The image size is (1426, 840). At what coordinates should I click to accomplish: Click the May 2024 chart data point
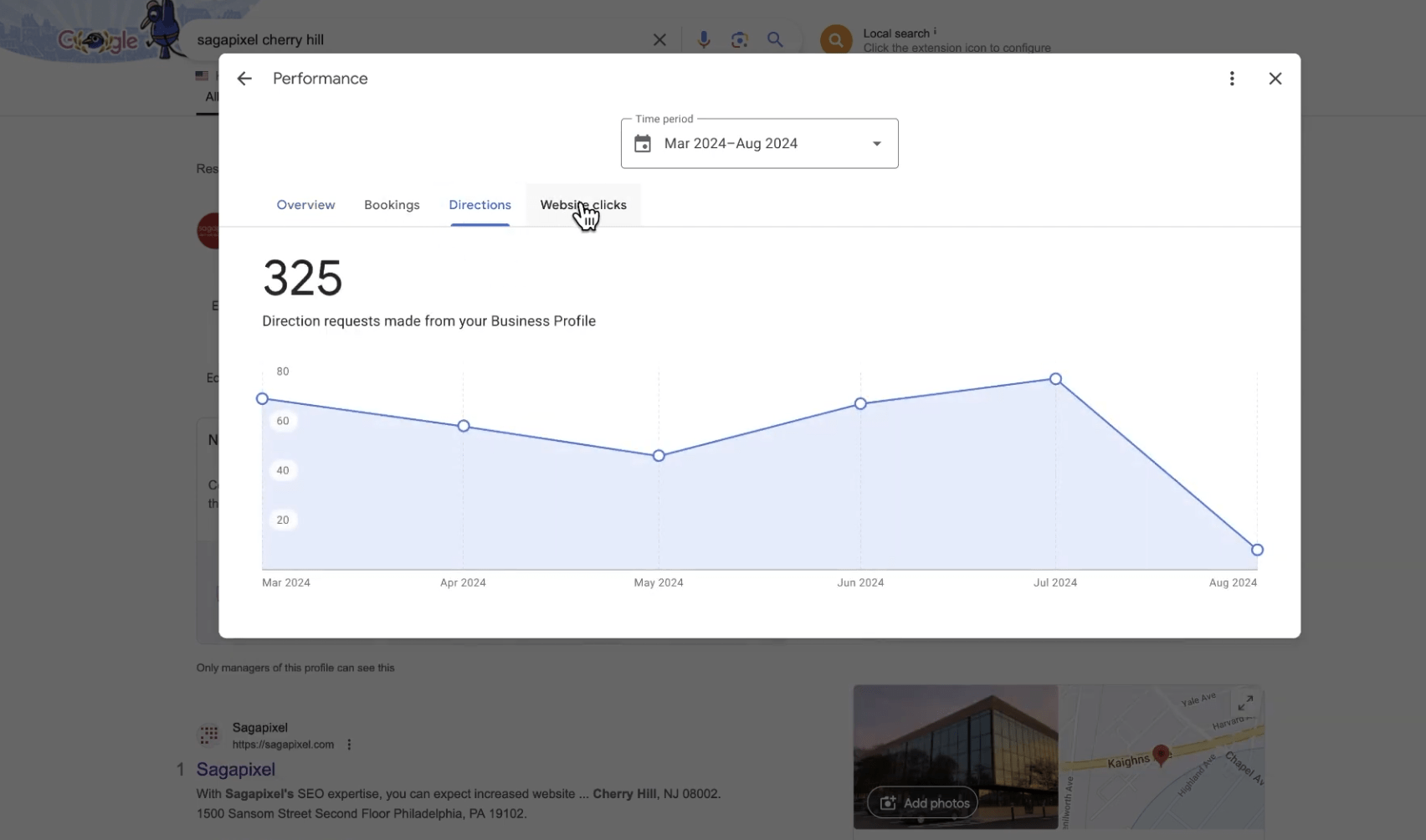tap(659, 456)
